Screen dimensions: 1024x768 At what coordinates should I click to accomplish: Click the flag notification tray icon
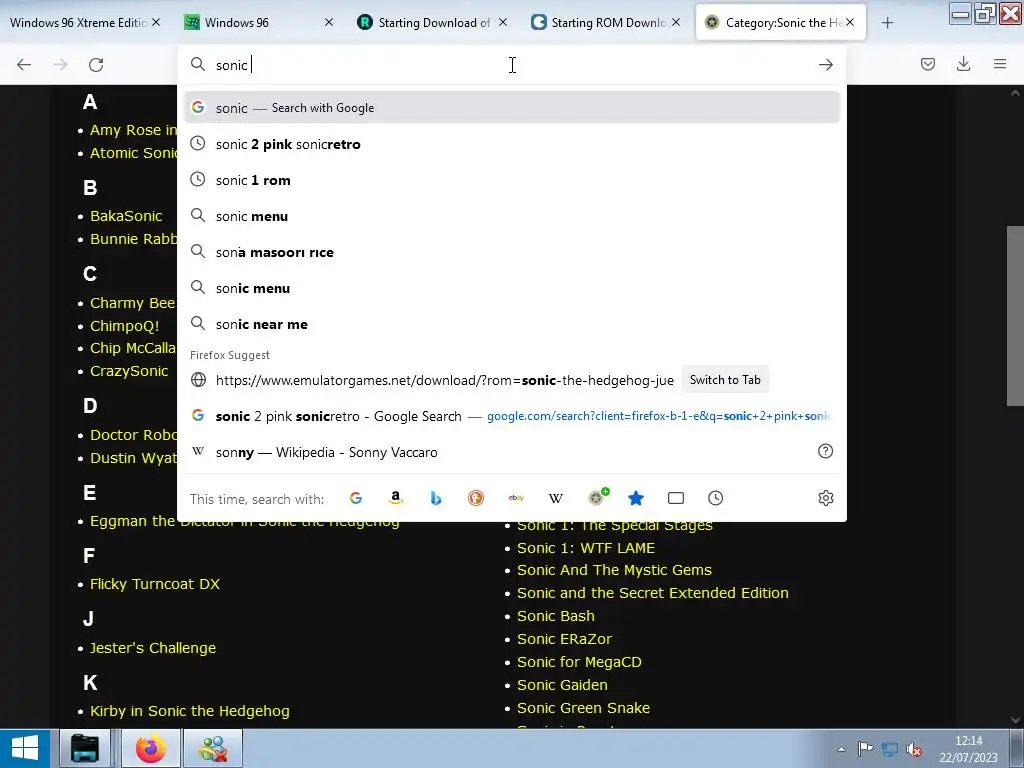pos(865,749)
